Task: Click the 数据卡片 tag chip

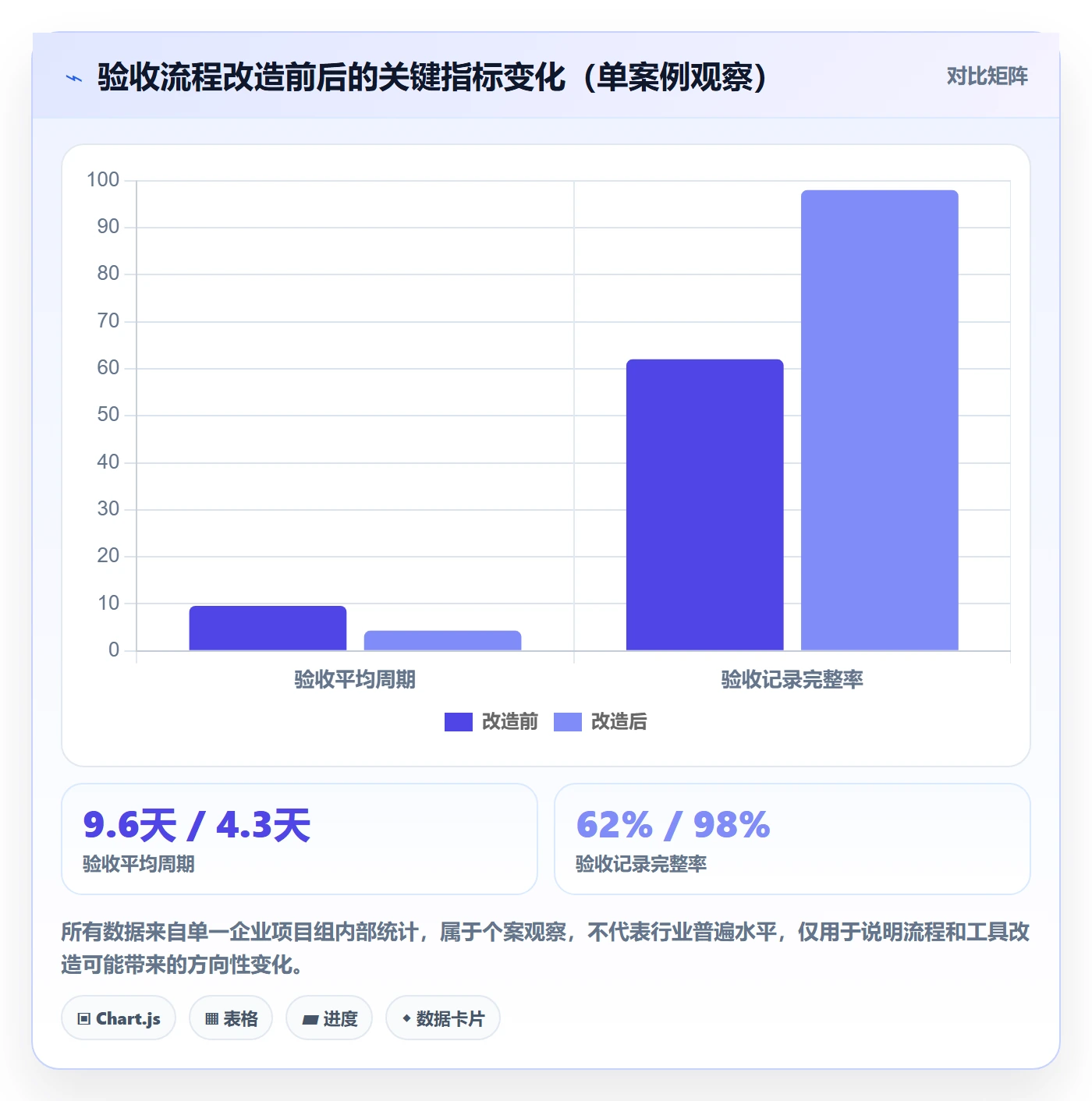Action: click(443, 1018)
